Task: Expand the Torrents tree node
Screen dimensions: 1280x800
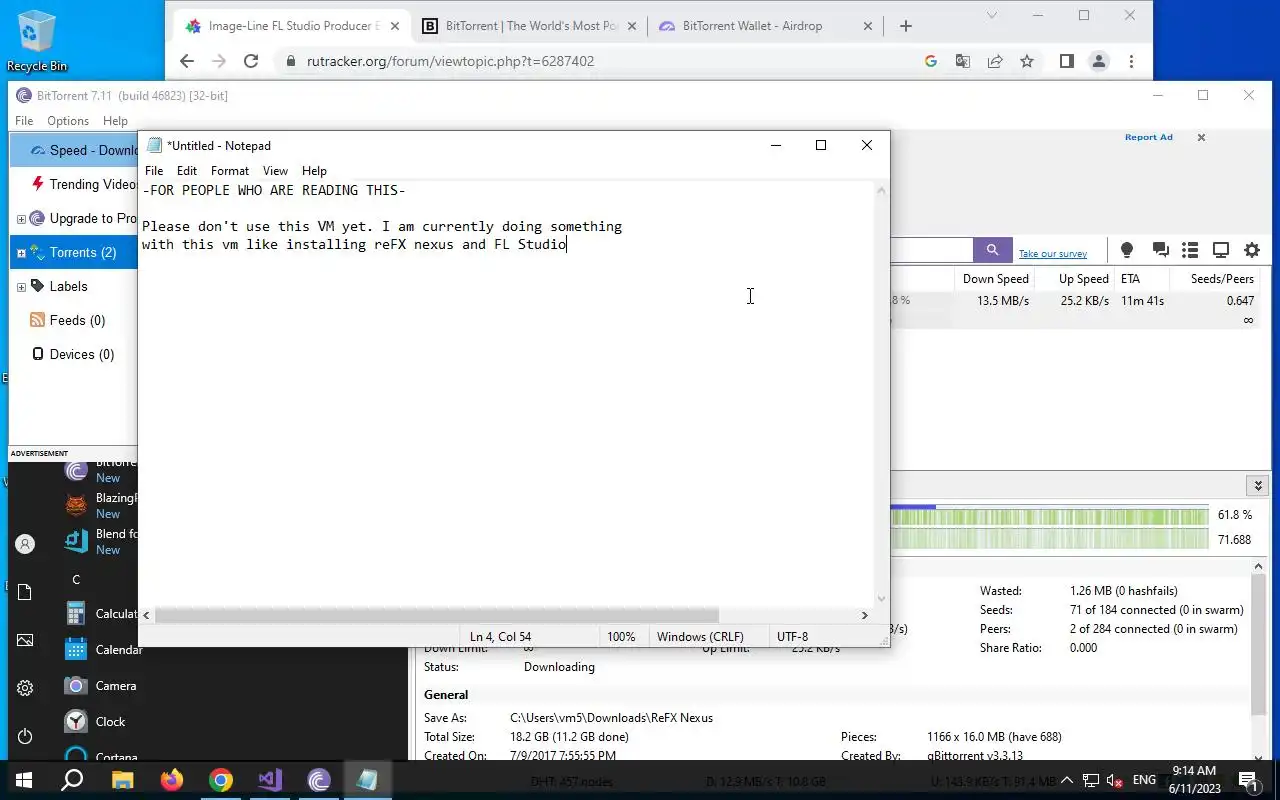Action: [x=21, y=253]
